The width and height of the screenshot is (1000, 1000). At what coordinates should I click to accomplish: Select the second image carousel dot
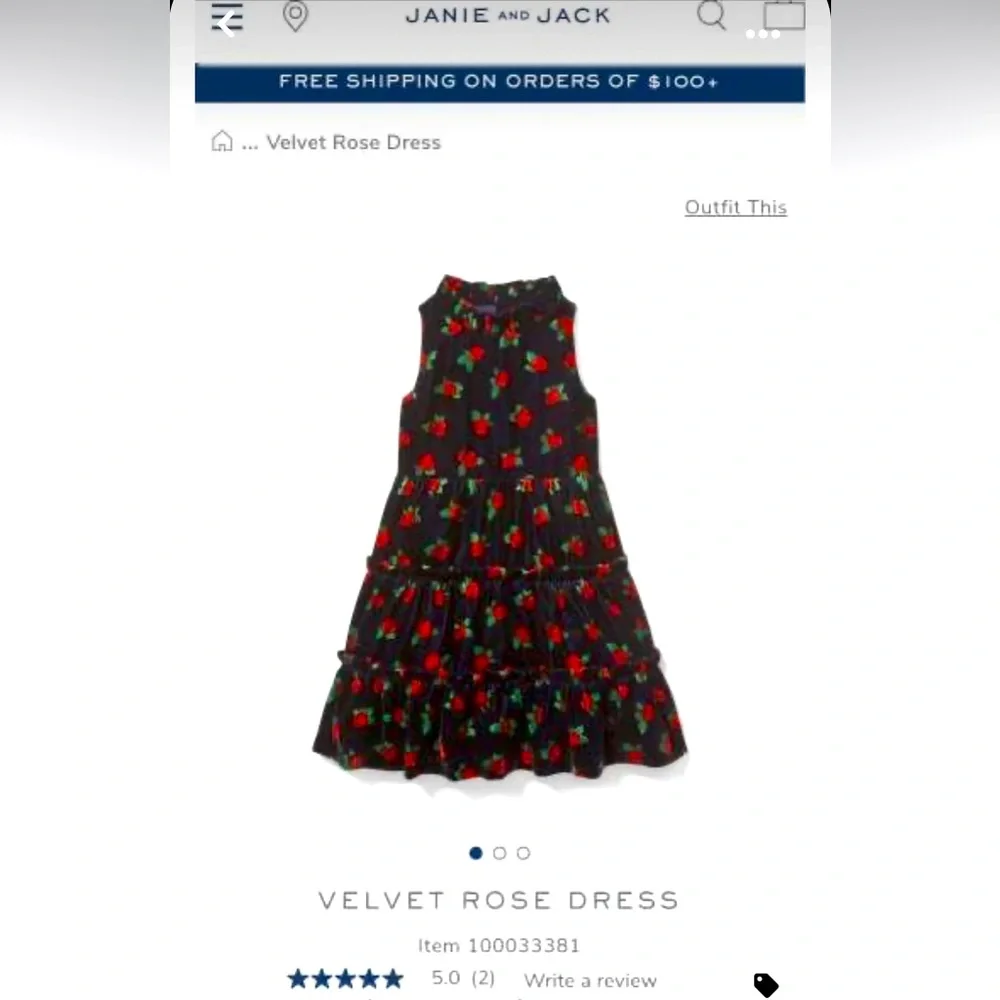(x=500, y=853)
